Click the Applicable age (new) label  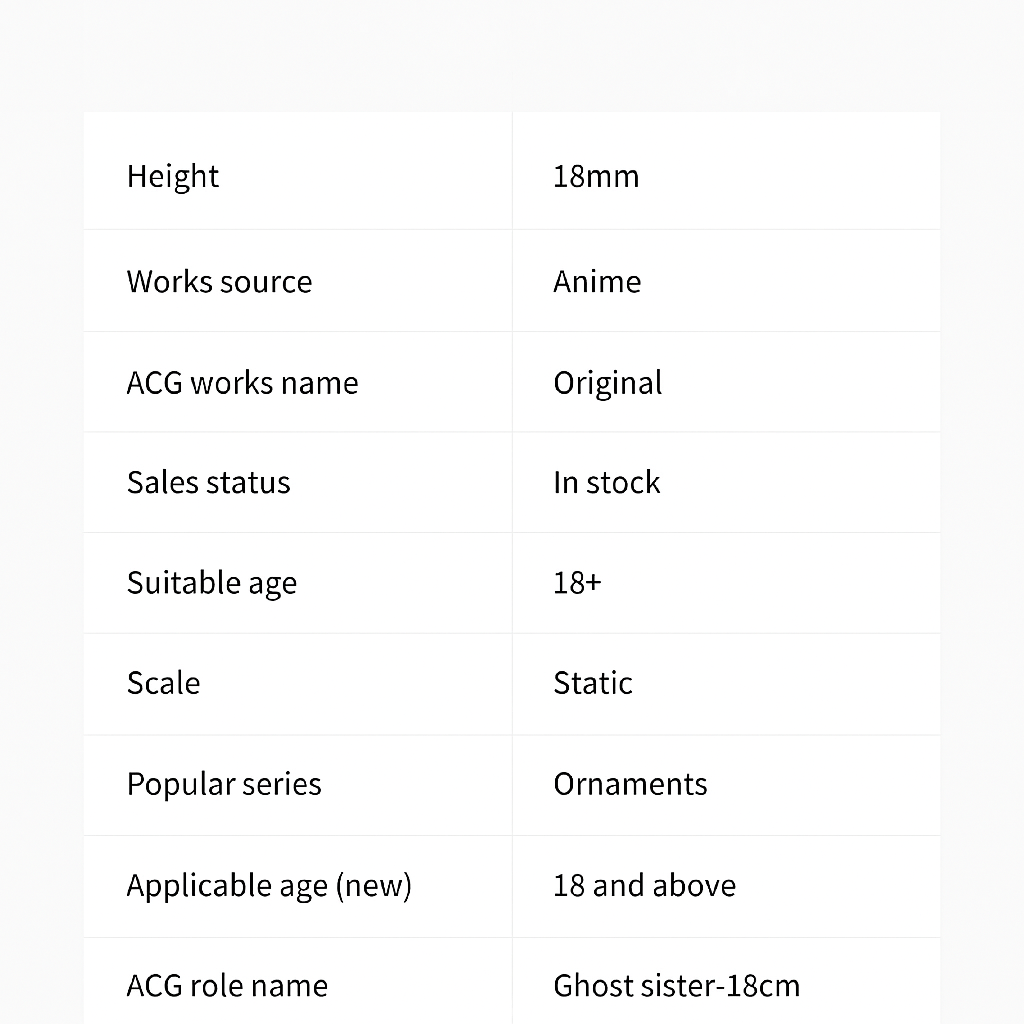coord(269,886)
